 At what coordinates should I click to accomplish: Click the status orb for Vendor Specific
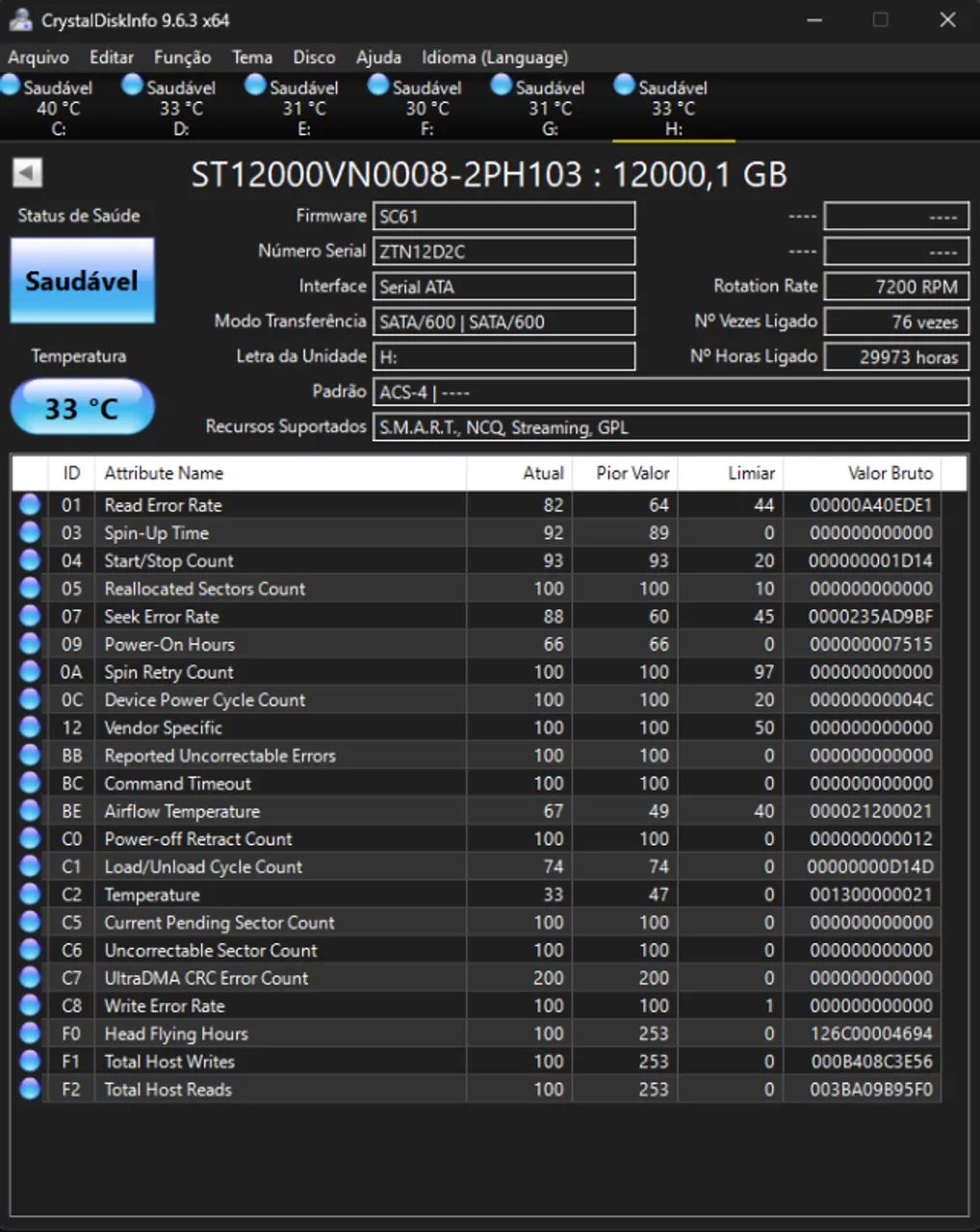[30, 728]
